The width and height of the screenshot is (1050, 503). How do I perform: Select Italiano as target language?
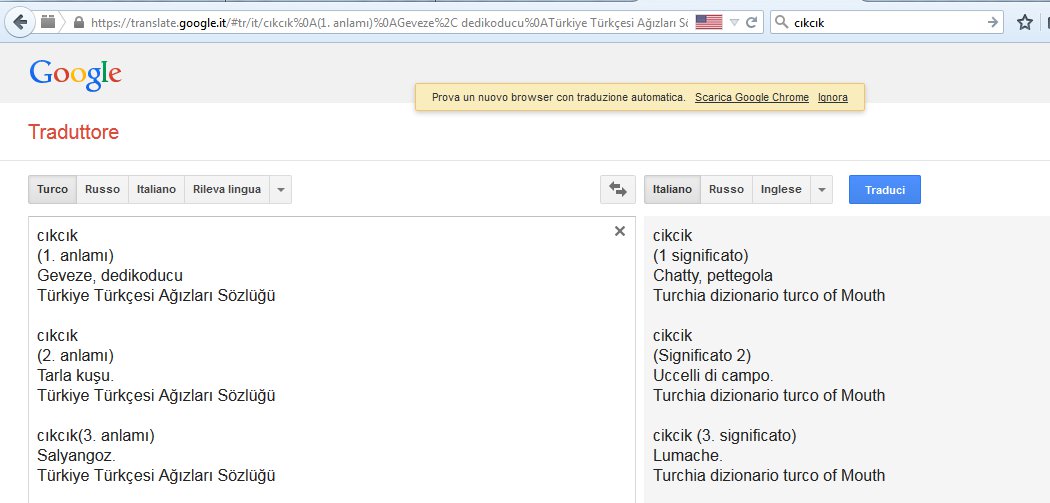pos(672,190)
